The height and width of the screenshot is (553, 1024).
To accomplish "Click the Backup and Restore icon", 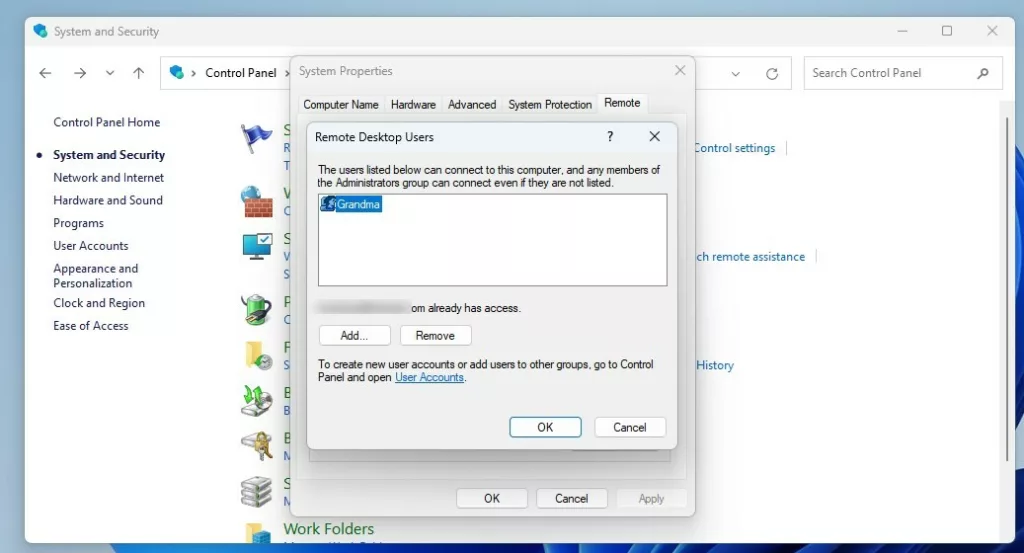I will (x=257, y=400).
